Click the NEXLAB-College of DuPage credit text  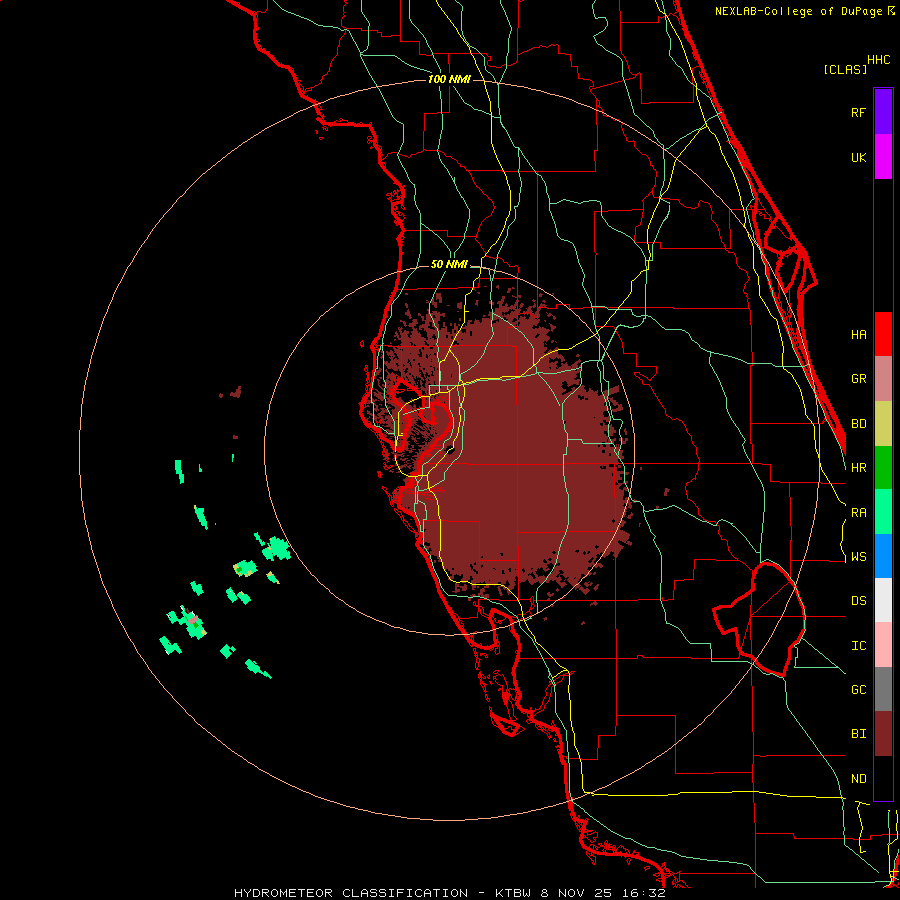805,11
